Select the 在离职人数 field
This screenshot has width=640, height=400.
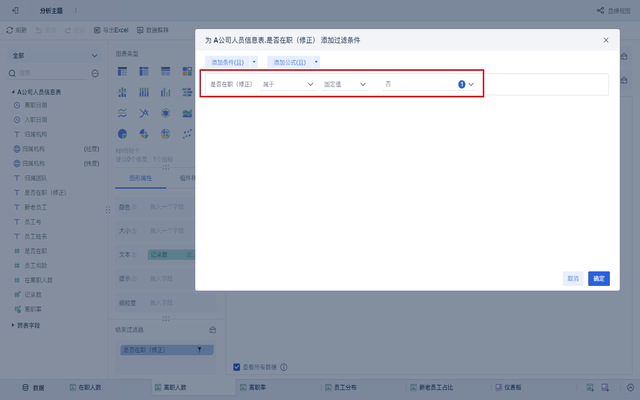coord(38,280)
